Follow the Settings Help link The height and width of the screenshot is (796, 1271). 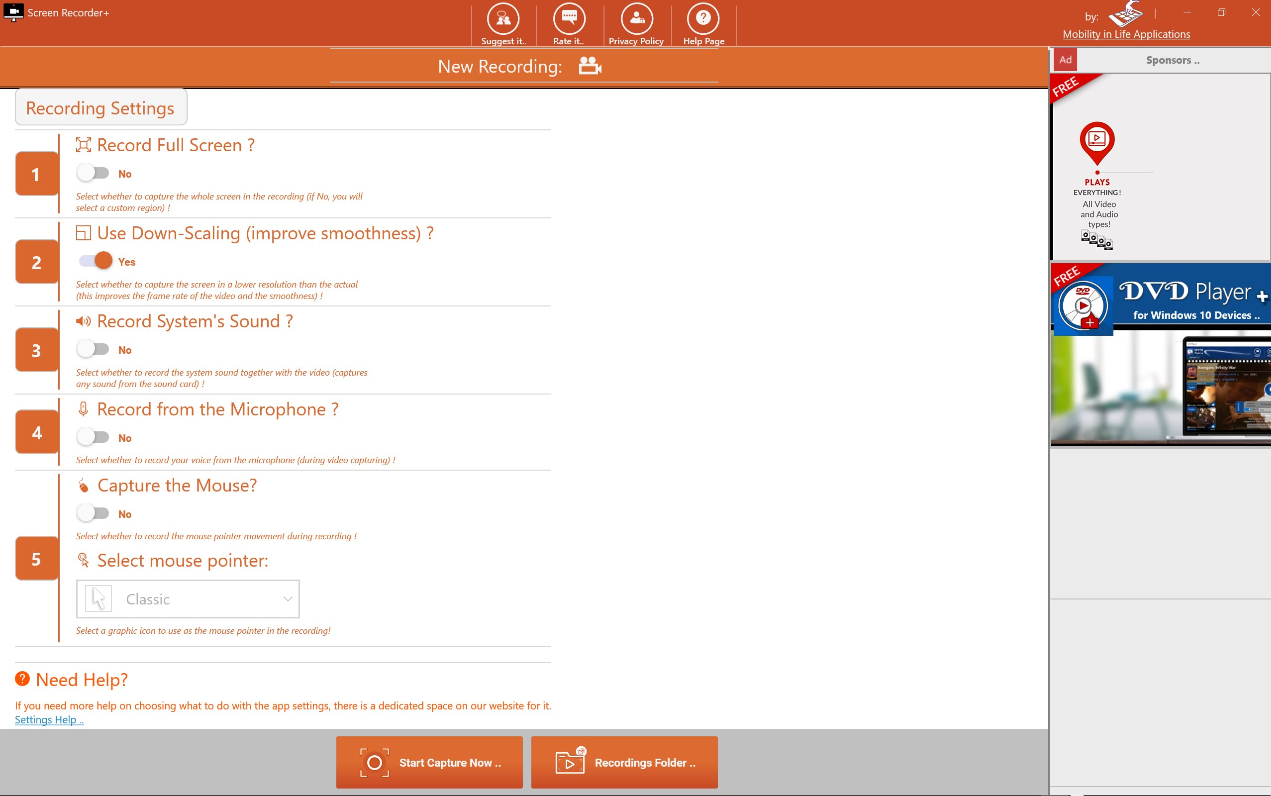pos(49,720)
